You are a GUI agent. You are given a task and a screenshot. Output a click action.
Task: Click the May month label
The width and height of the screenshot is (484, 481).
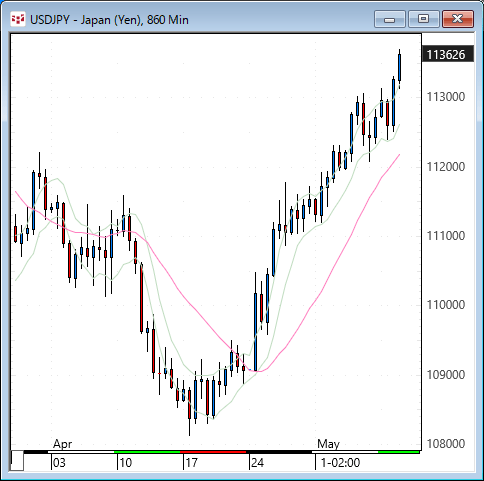point(328,444)
